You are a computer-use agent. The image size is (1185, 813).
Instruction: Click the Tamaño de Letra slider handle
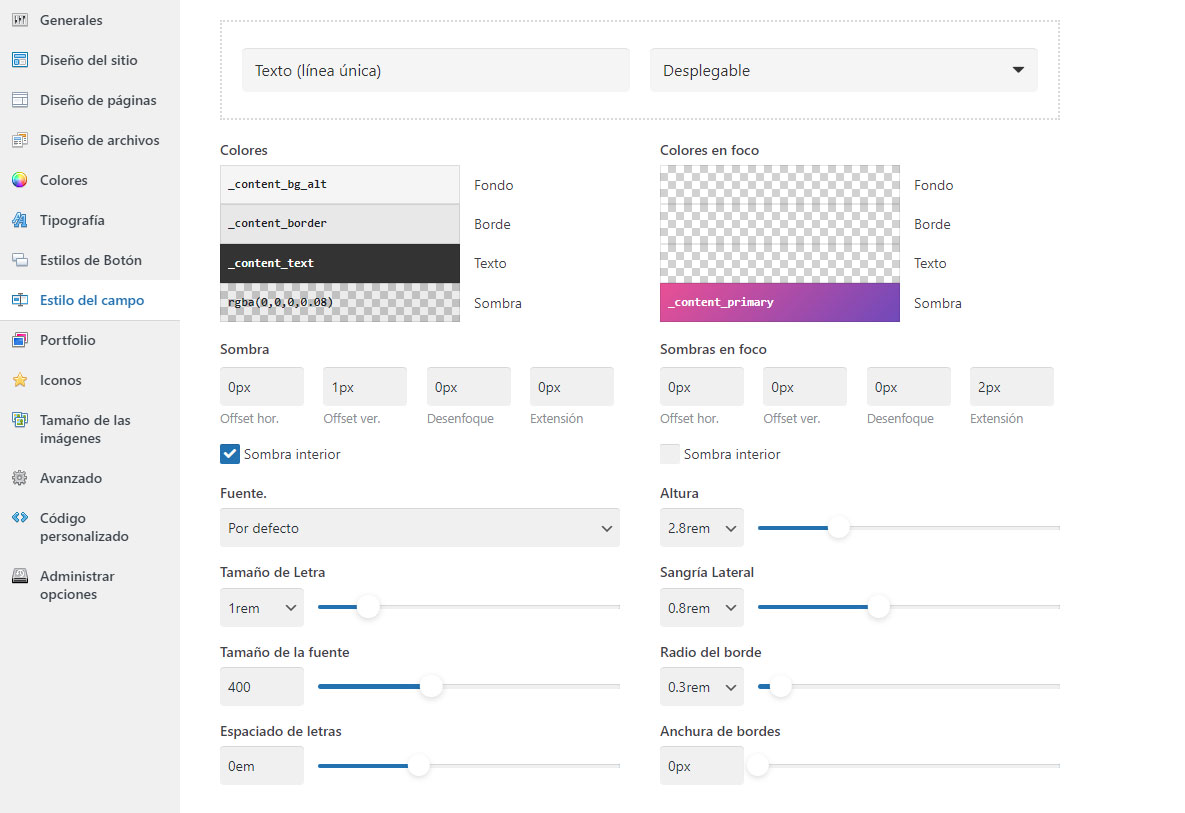tap(368, 607)
